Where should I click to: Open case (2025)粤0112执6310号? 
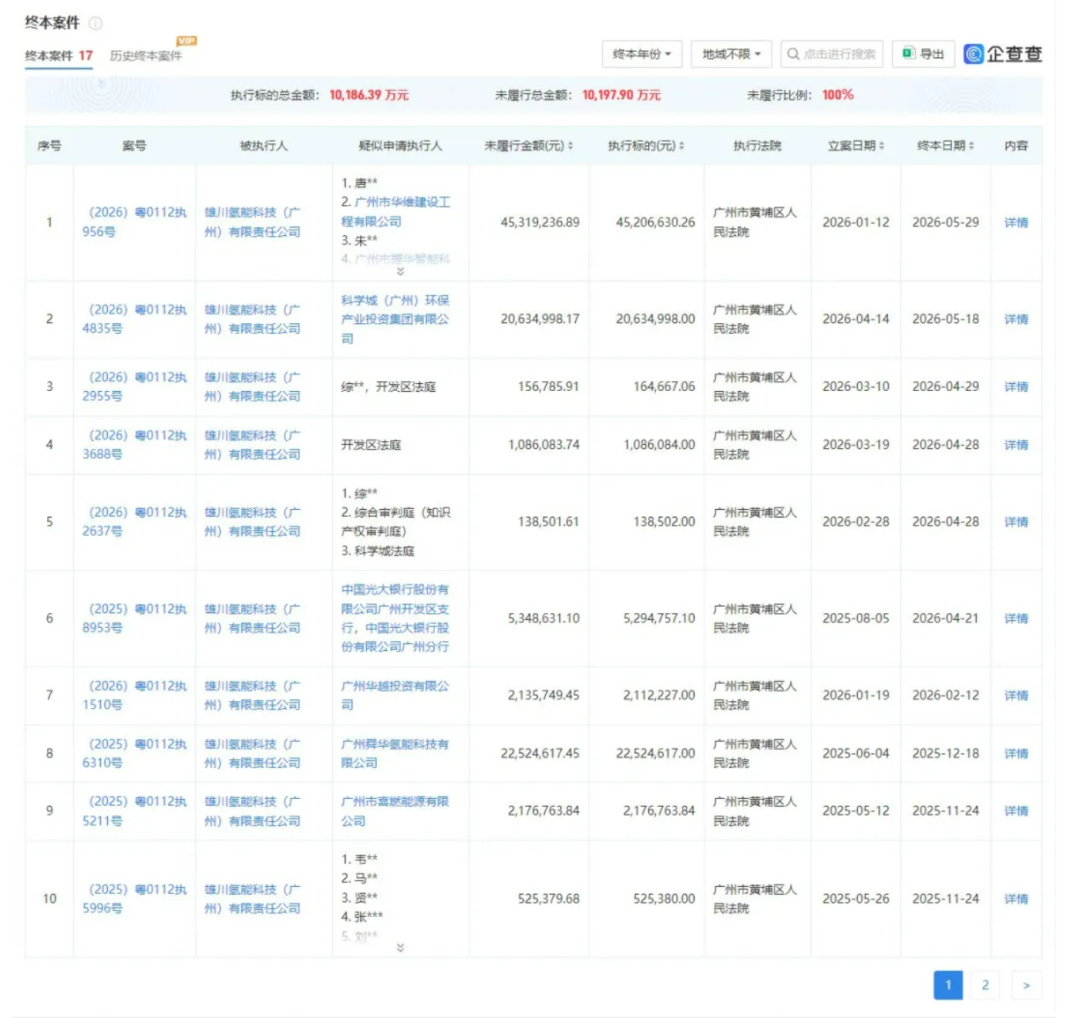click(x=134, y=754)
